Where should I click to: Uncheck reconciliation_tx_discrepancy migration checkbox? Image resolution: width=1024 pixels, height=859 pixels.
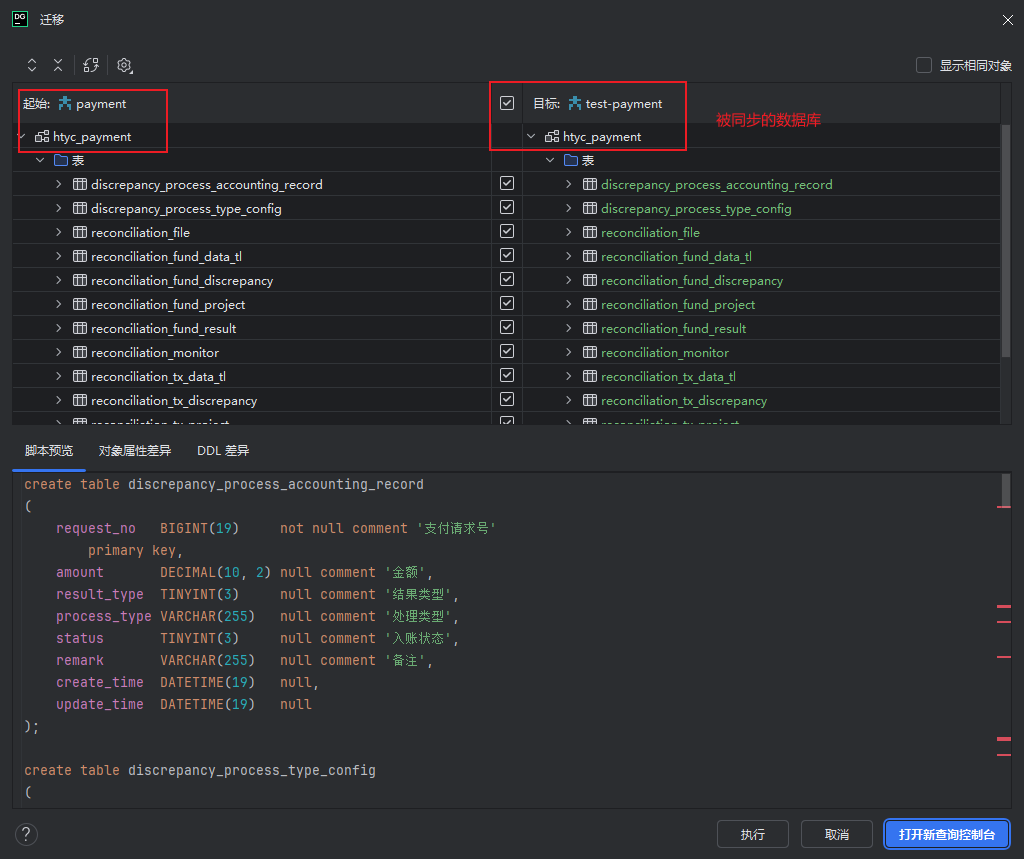coord(507,399)
